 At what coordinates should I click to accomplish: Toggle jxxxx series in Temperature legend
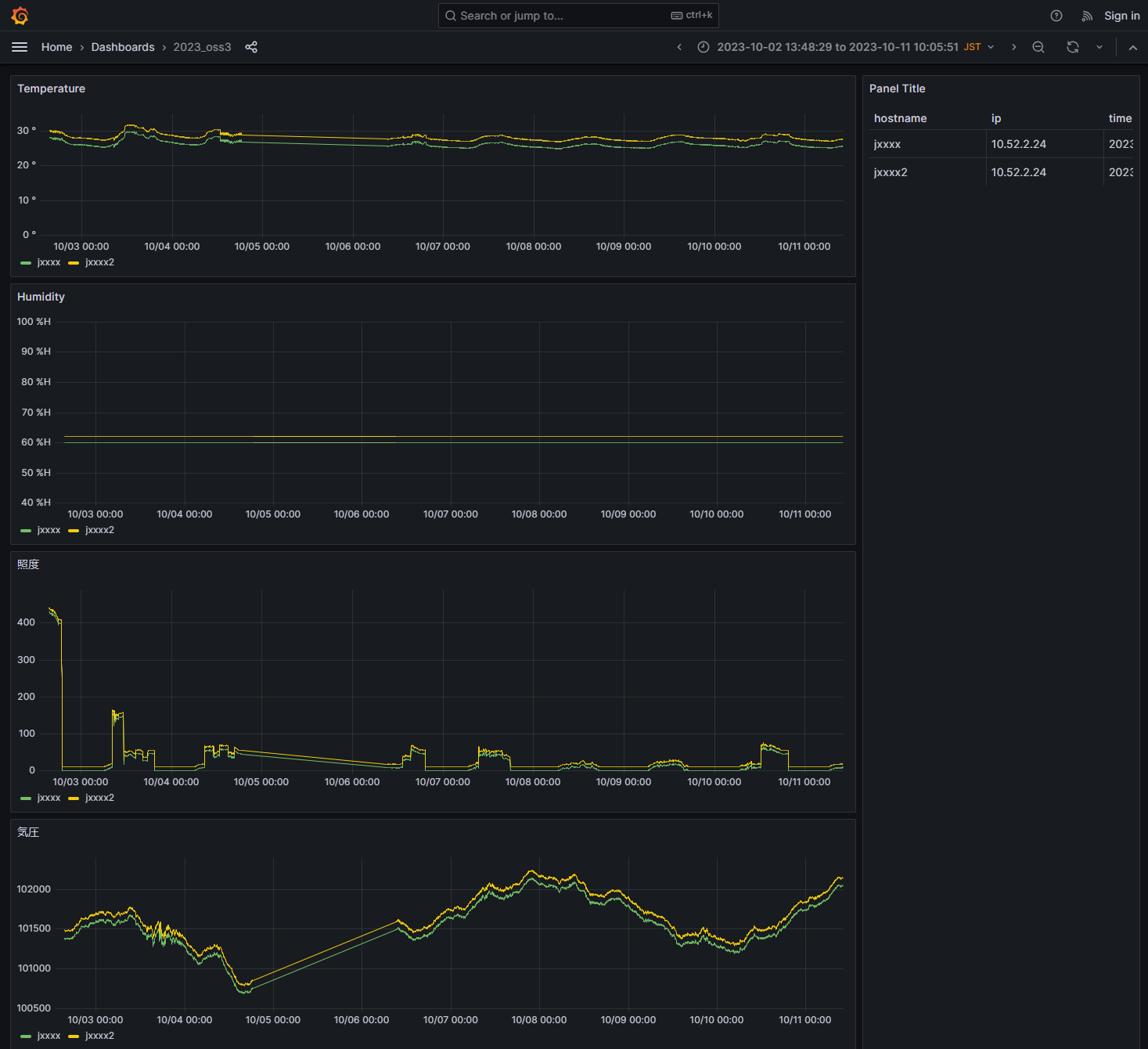click(49, 262)
